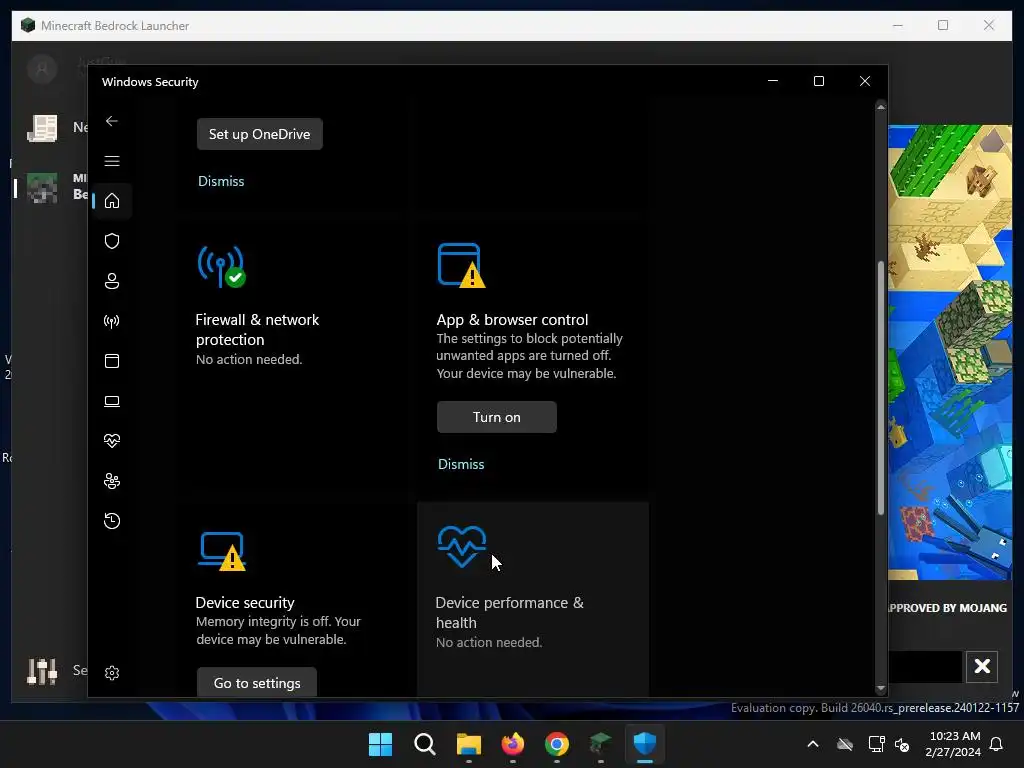
Task: Select the Home icon in sidebar
Action: tap(112, 200)
